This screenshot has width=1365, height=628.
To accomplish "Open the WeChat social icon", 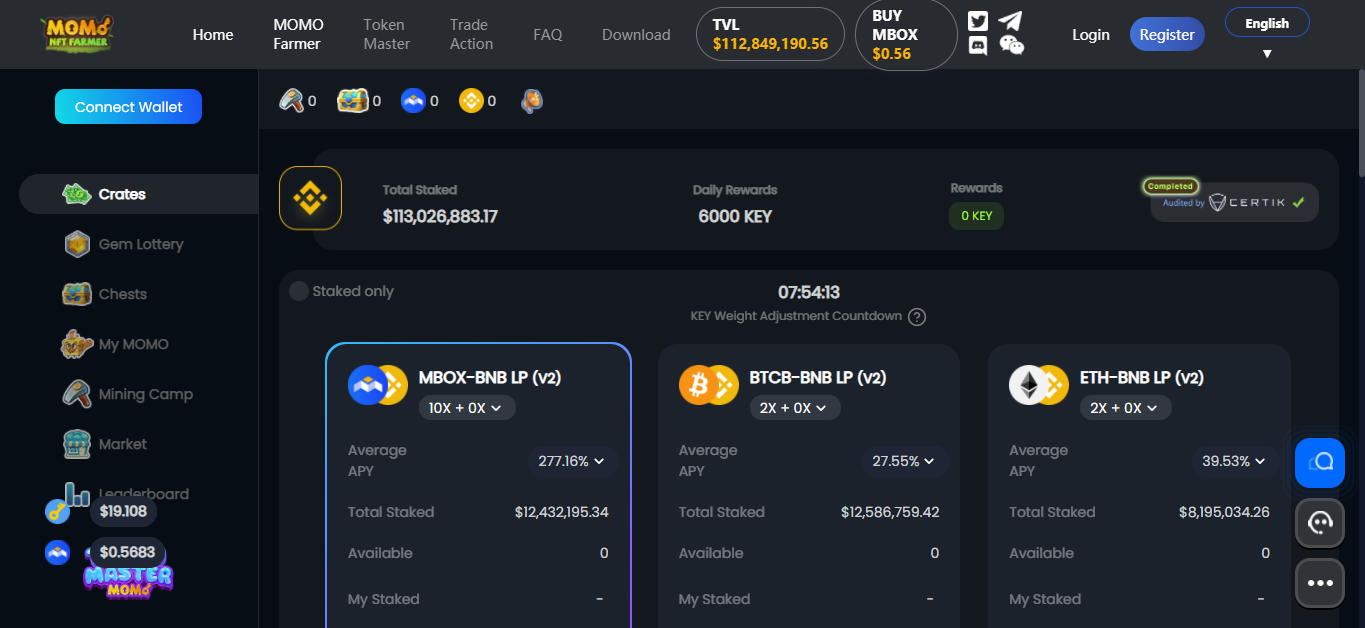I will coord(1012,45).
